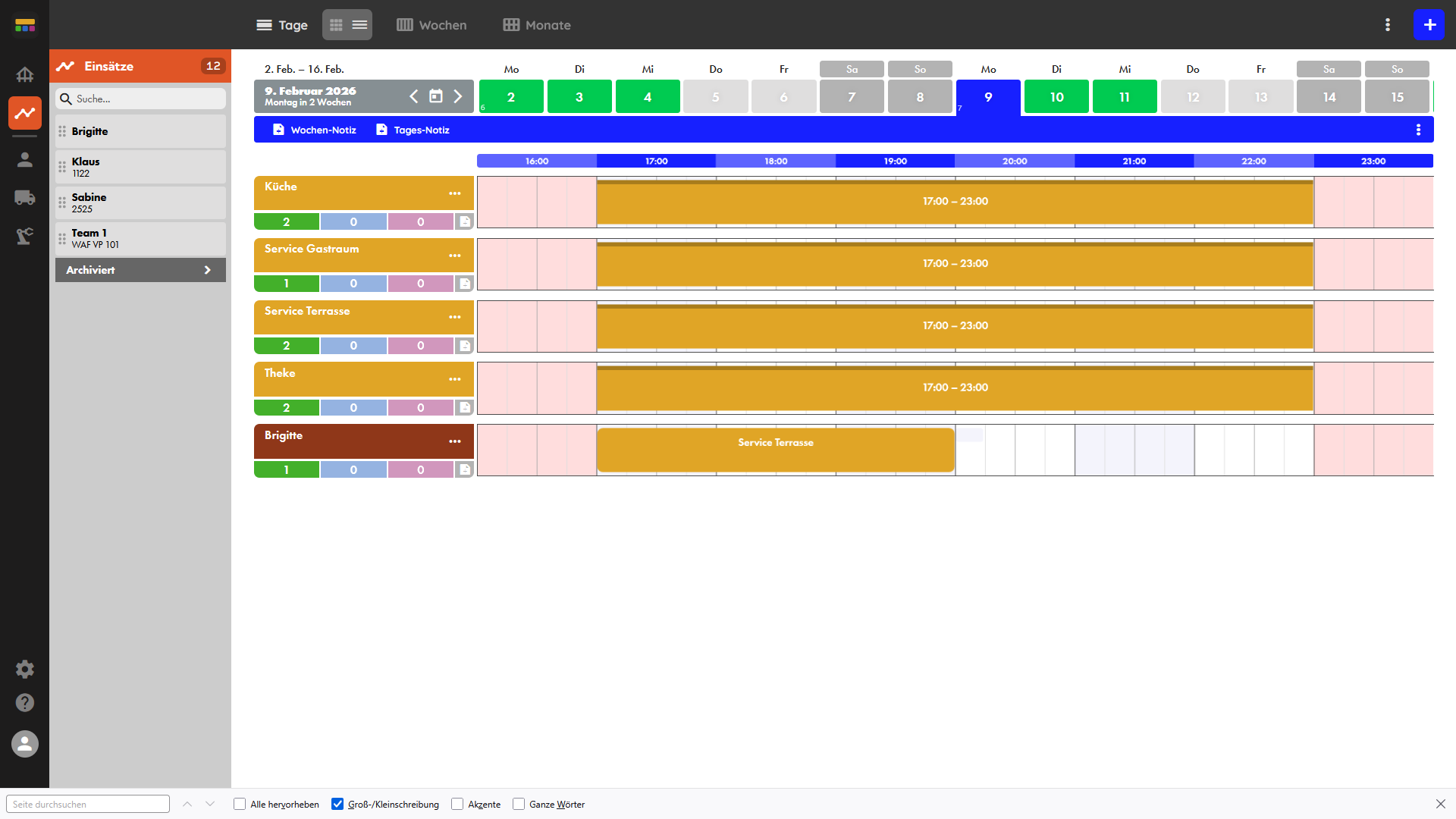Click the Tages-Notiz button

(x=413, y=130)
